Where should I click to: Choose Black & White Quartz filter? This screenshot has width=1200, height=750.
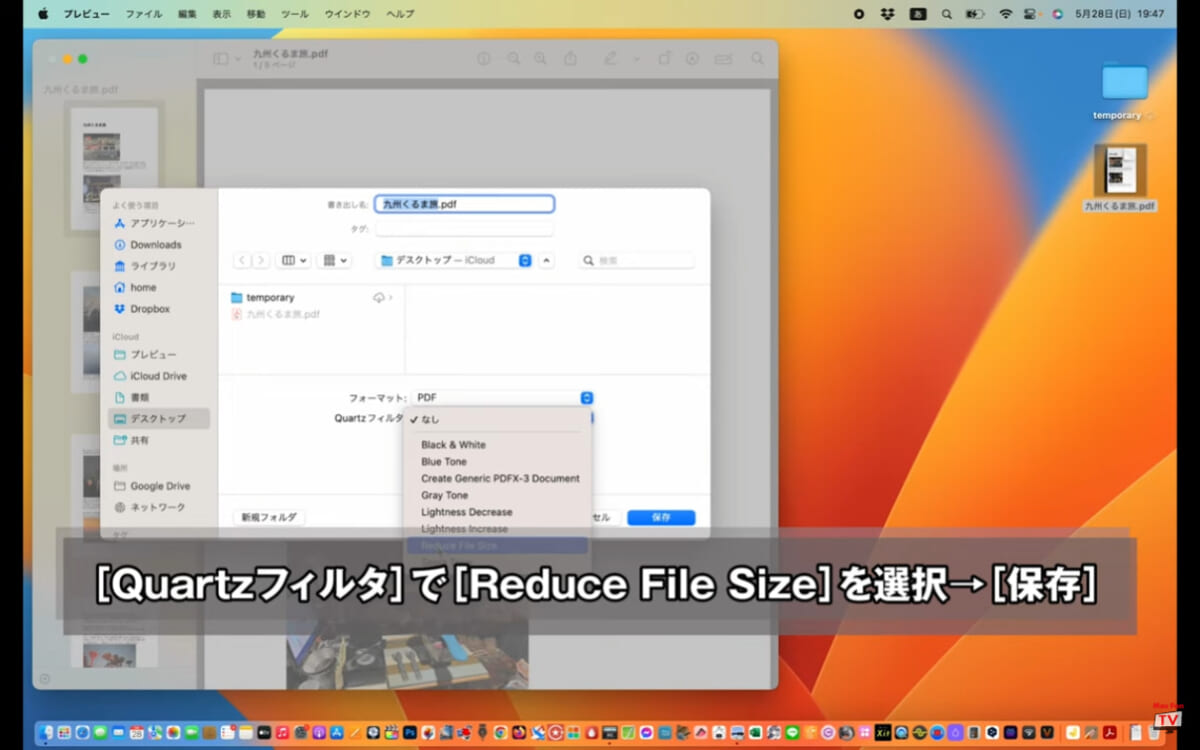point(497,445)
